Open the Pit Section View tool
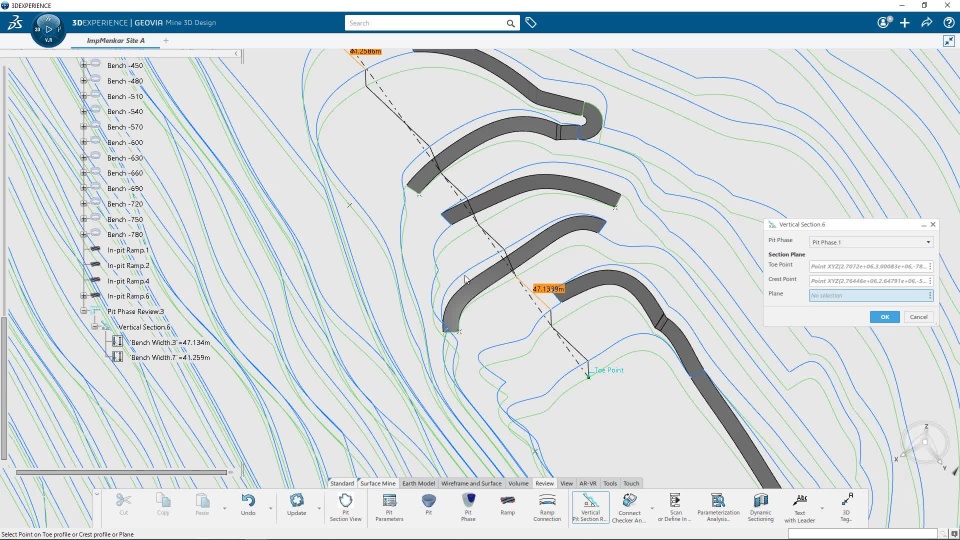This screenshot has width=960, height=540. (x=345, y=507)
